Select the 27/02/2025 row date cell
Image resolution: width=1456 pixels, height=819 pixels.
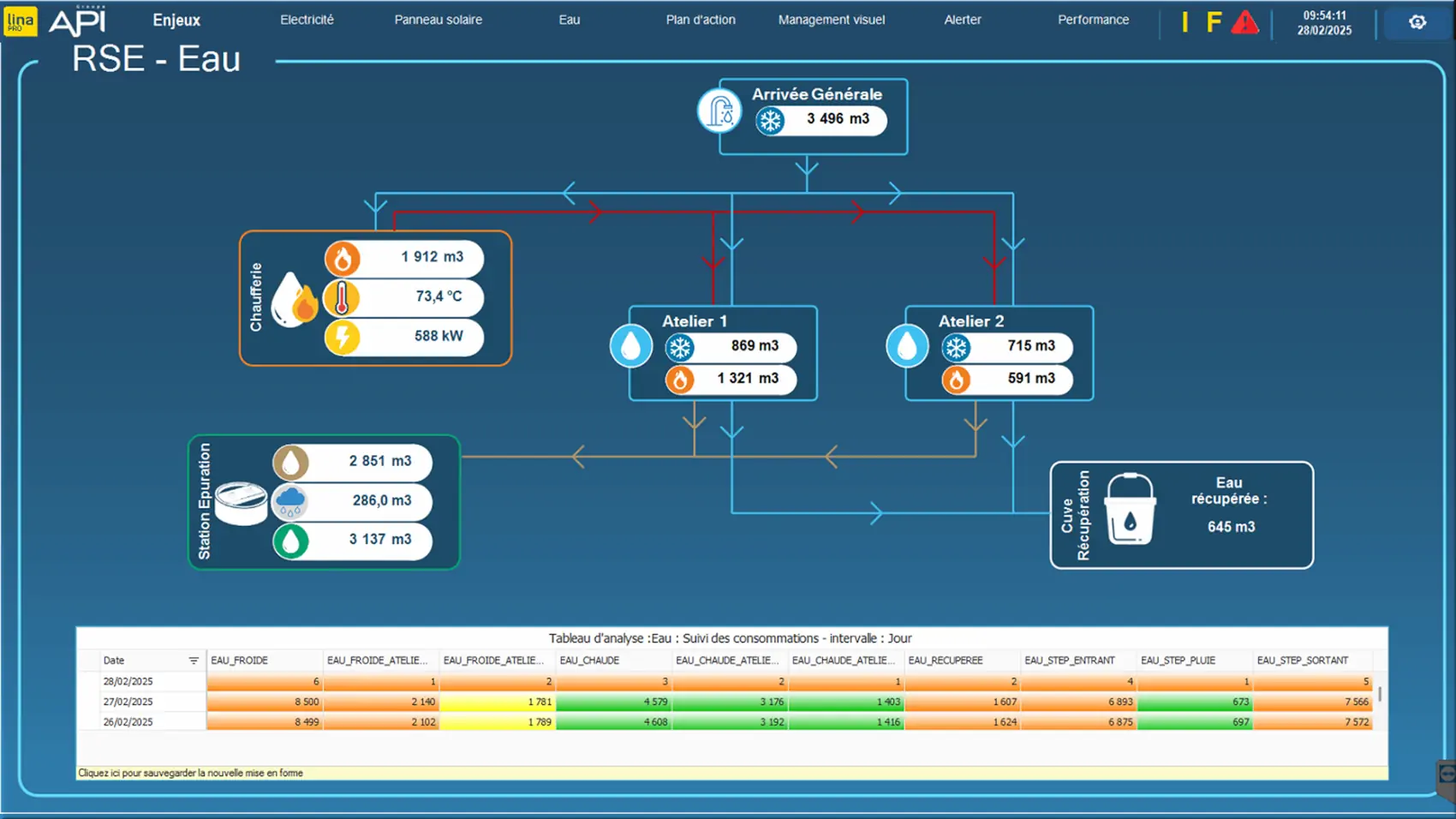click(128, 702)
